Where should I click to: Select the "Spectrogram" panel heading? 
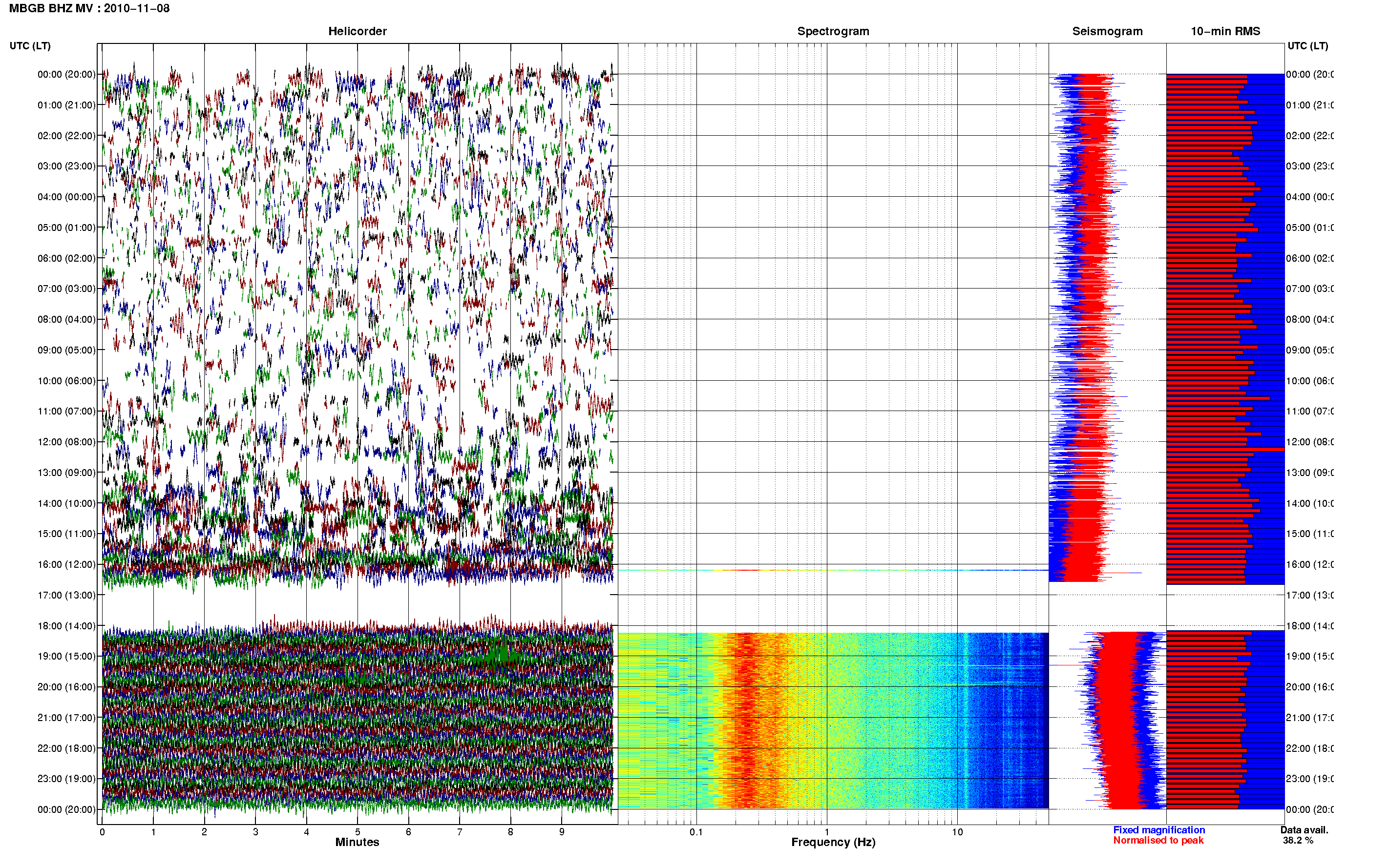(833, 31)
